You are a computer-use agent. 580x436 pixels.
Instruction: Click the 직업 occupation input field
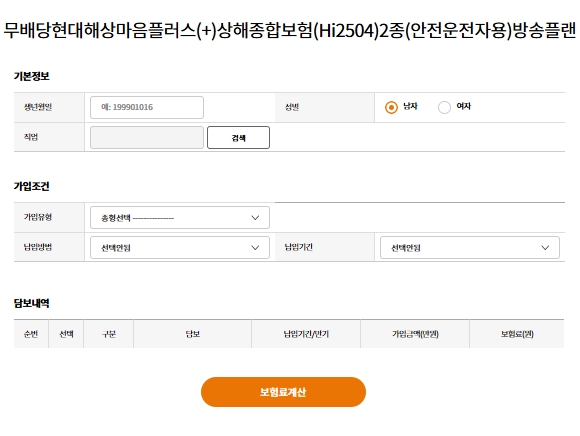pos(147,138)
